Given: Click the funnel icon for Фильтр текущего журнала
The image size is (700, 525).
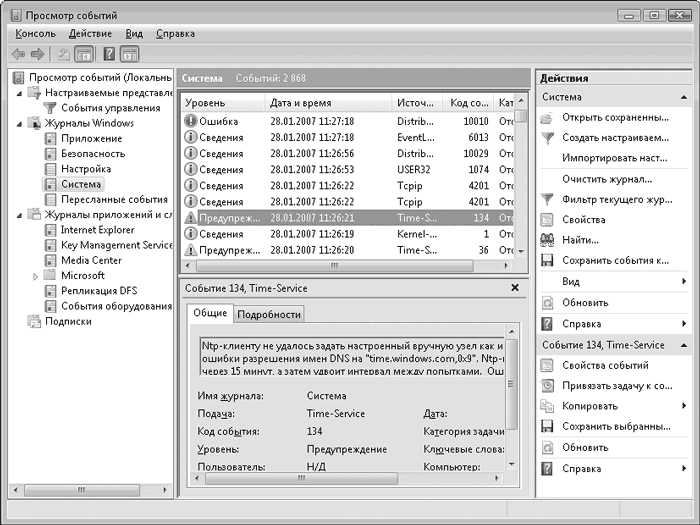Looking at the screenshot, I should 547,199.
